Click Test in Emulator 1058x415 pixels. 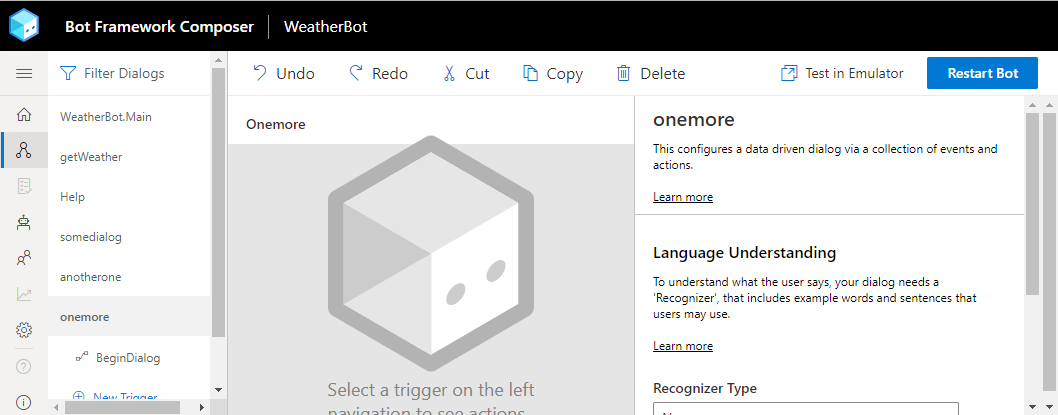(x=842, y=74)
